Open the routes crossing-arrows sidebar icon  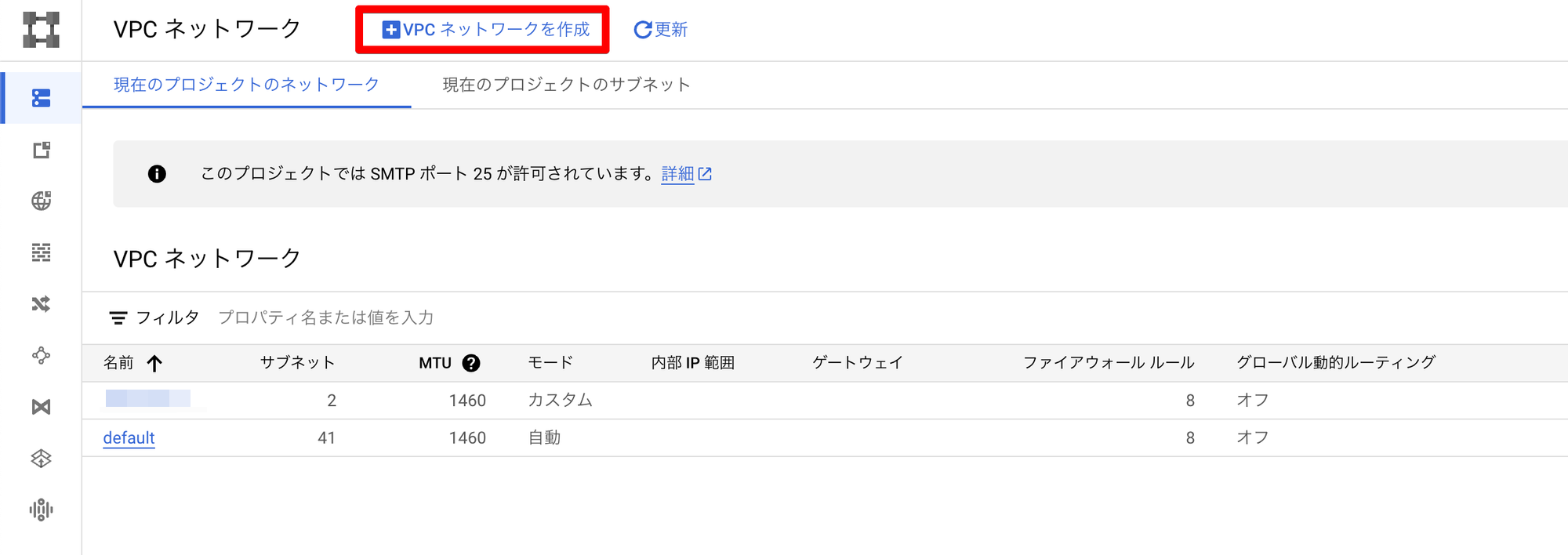point(41,303)
